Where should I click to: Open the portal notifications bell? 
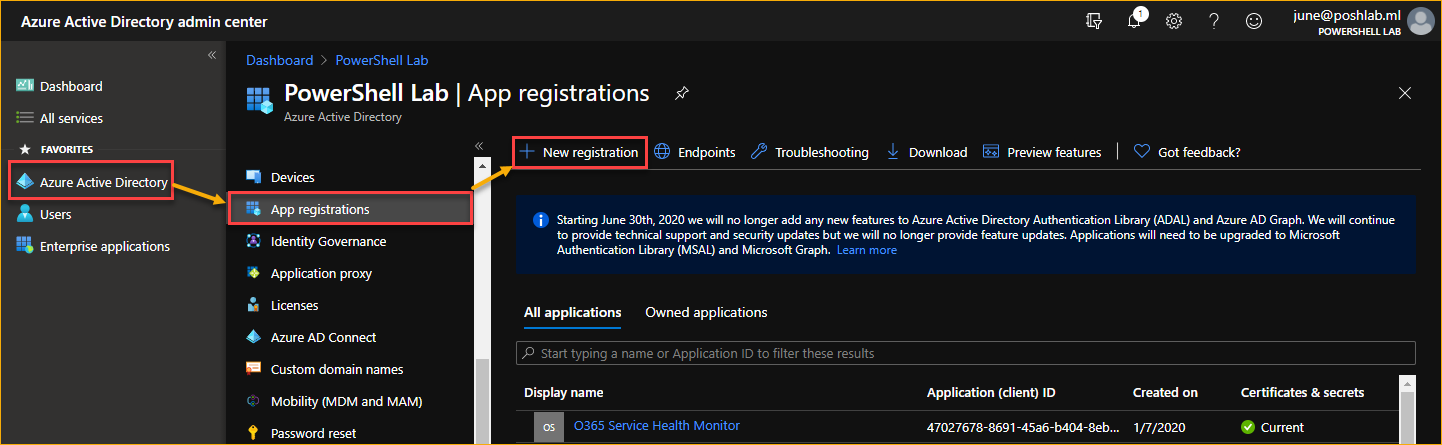point(1134,21)
